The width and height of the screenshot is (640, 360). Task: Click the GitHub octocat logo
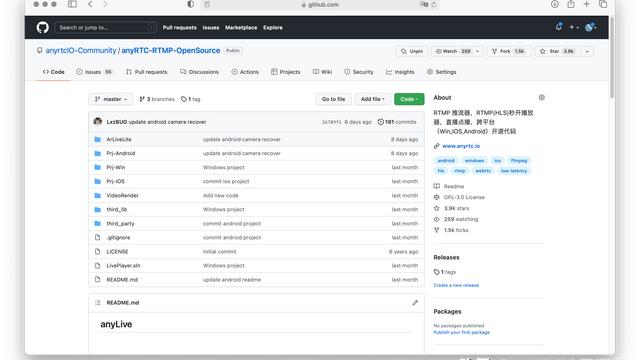tap(42, 27)
